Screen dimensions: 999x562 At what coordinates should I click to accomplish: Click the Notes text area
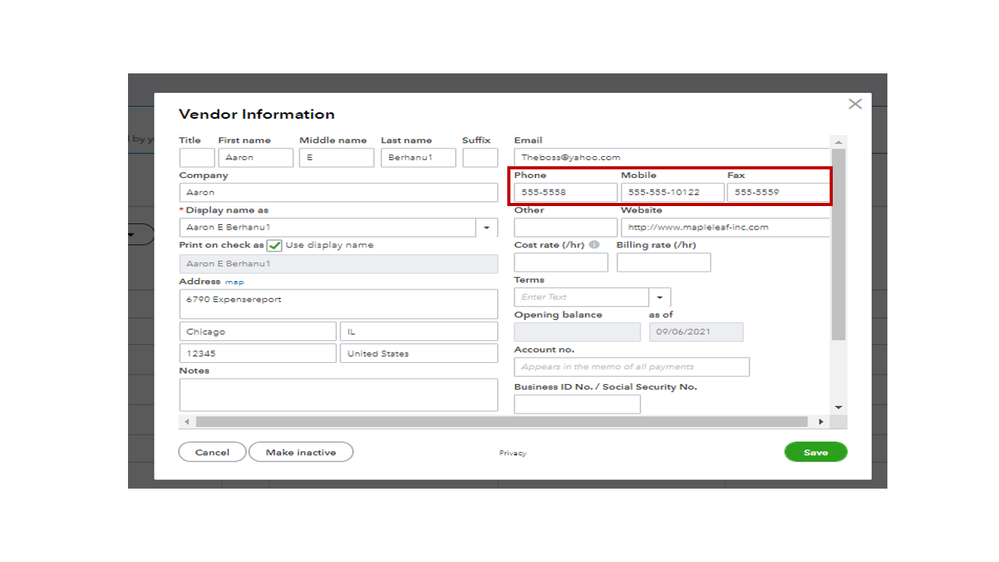click(338, 395)
